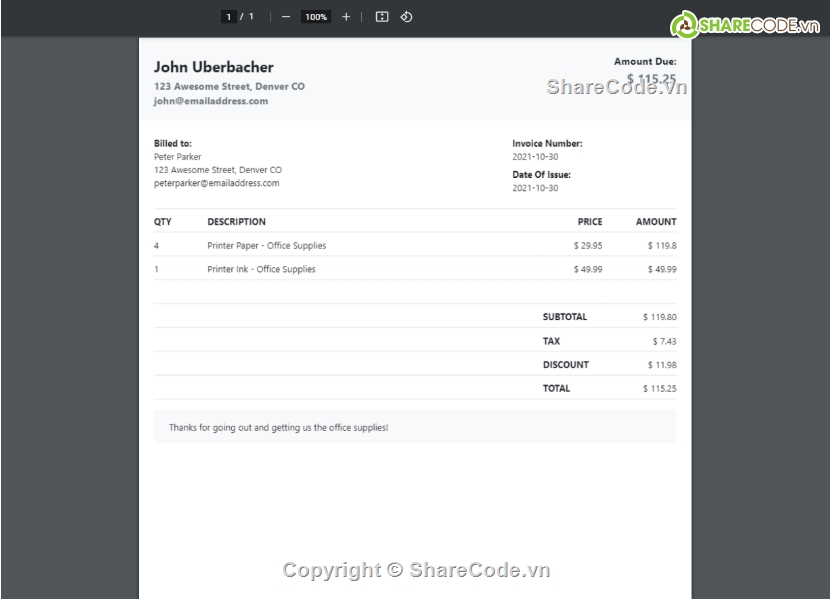This screenshot has height=599, width=830.
Task: Click the DESCRIPTION column header
Action: click(x=236, y=222)
